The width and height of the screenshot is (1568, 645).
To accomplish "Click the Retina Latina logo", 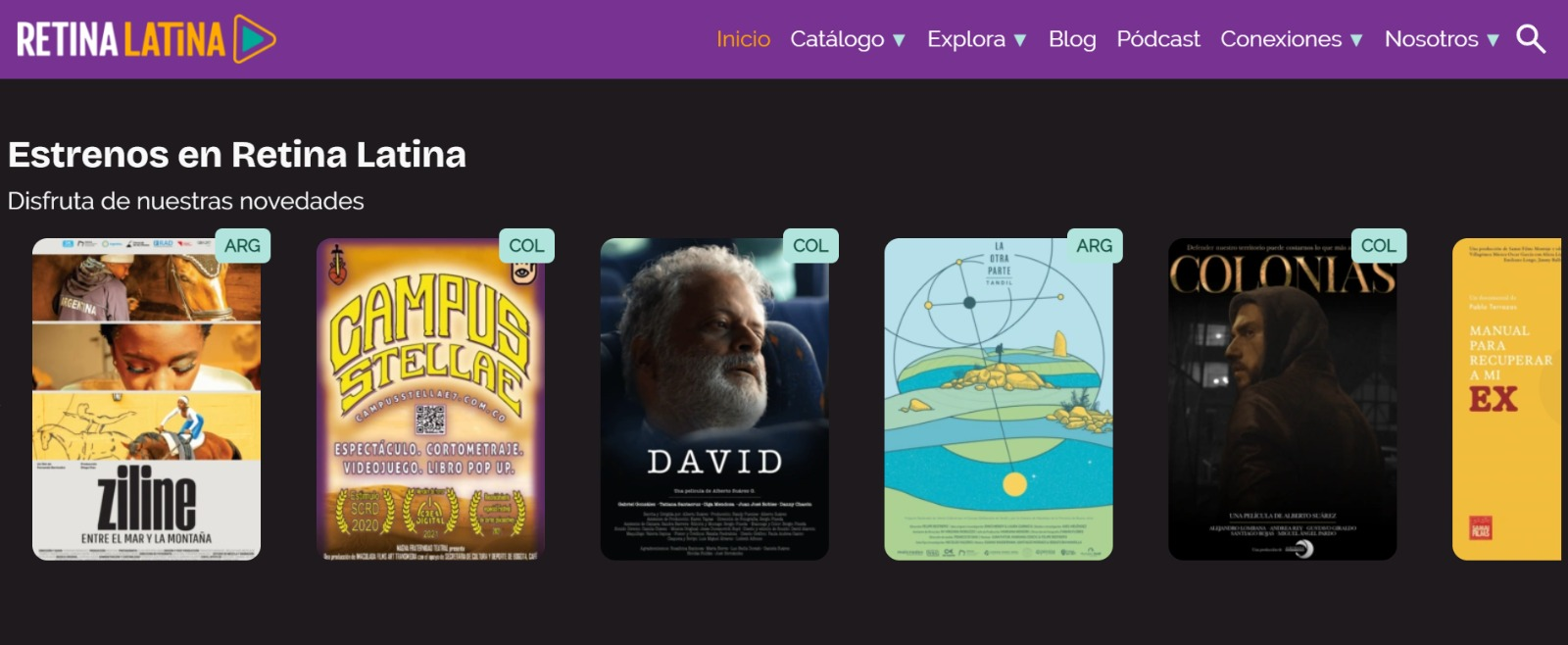I will (x=147, y=39).
